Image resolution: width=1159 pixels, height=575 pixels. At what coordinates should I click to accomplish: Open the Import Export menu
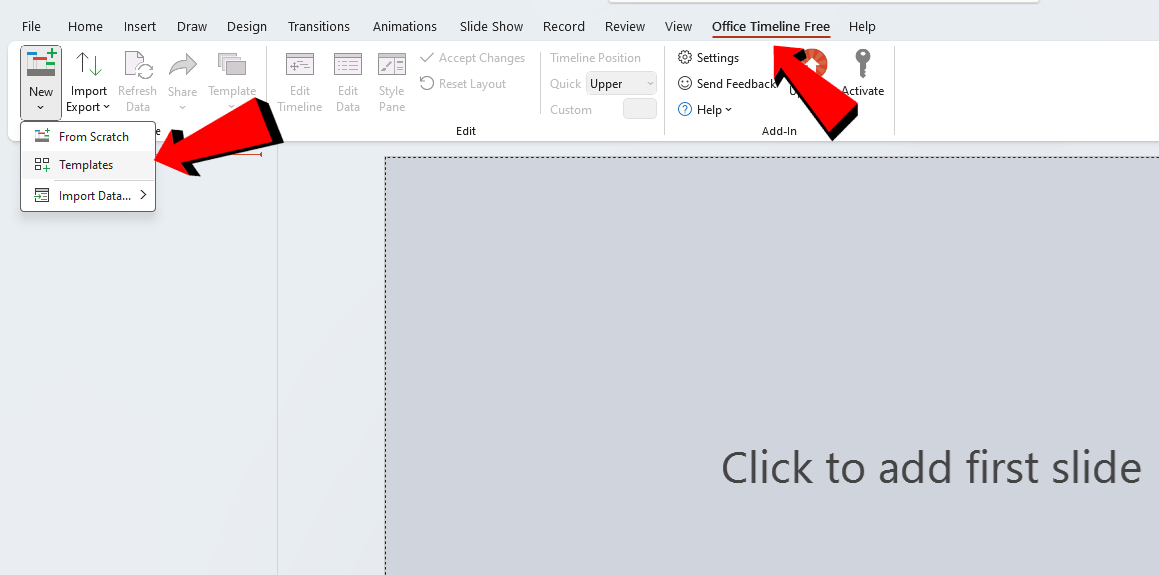[x=88, y=82]
